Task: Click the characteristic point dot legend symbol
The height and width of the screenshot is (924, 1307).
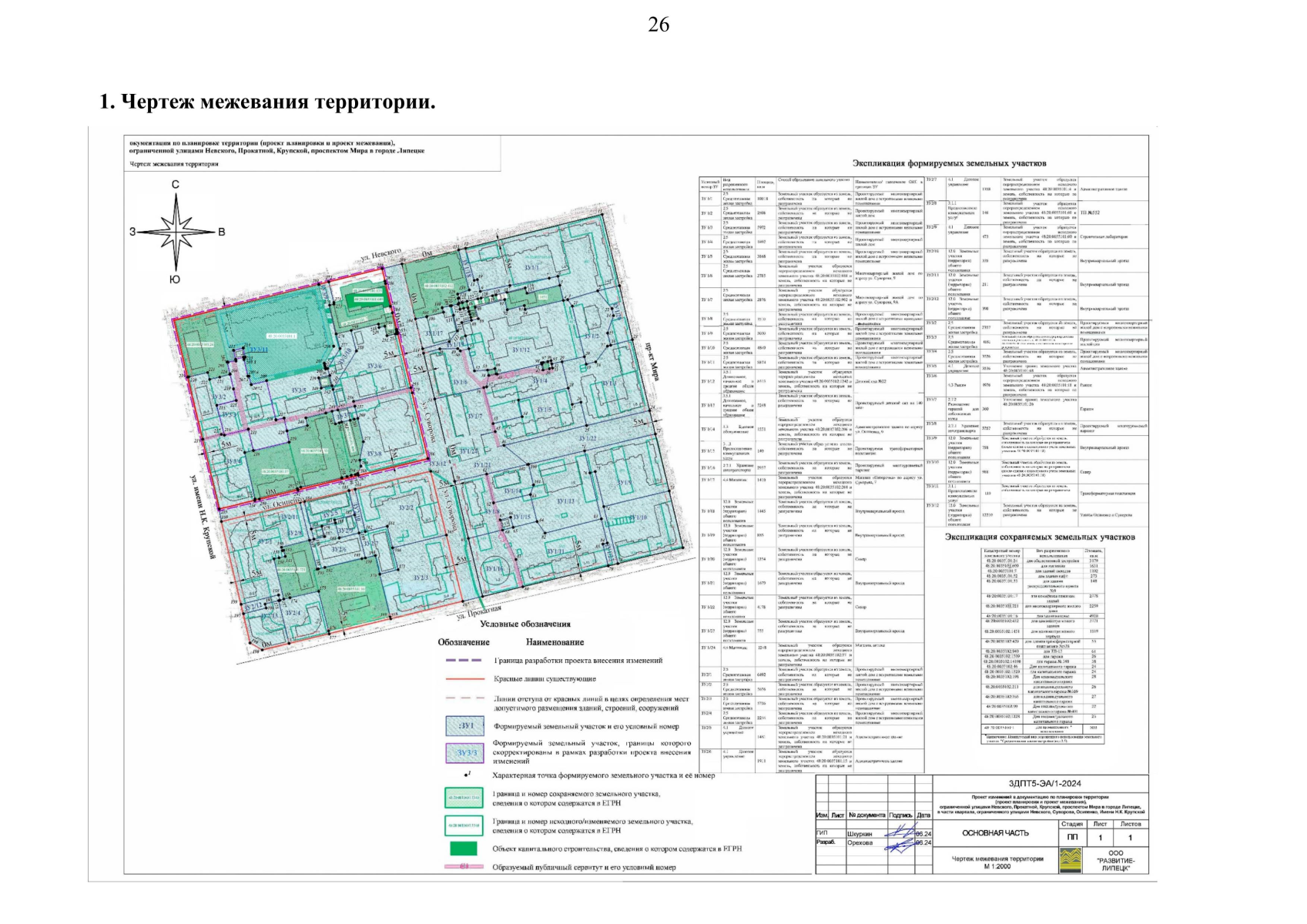Action: (464, 775)
